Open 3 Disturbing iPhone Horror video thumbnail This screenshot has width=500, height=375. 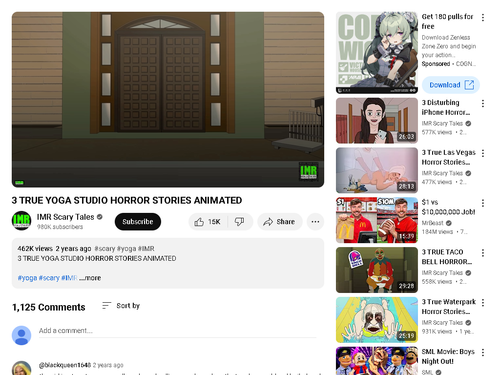pos(377,121)
